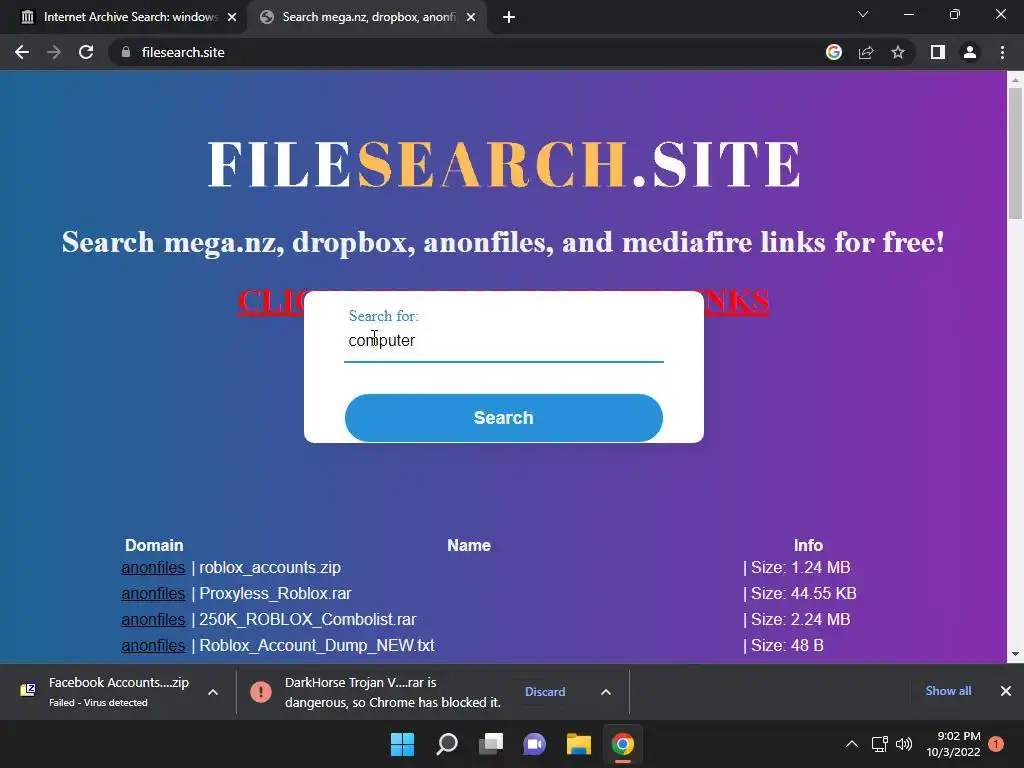Close the Search mega.nz tab

point(471,17)
